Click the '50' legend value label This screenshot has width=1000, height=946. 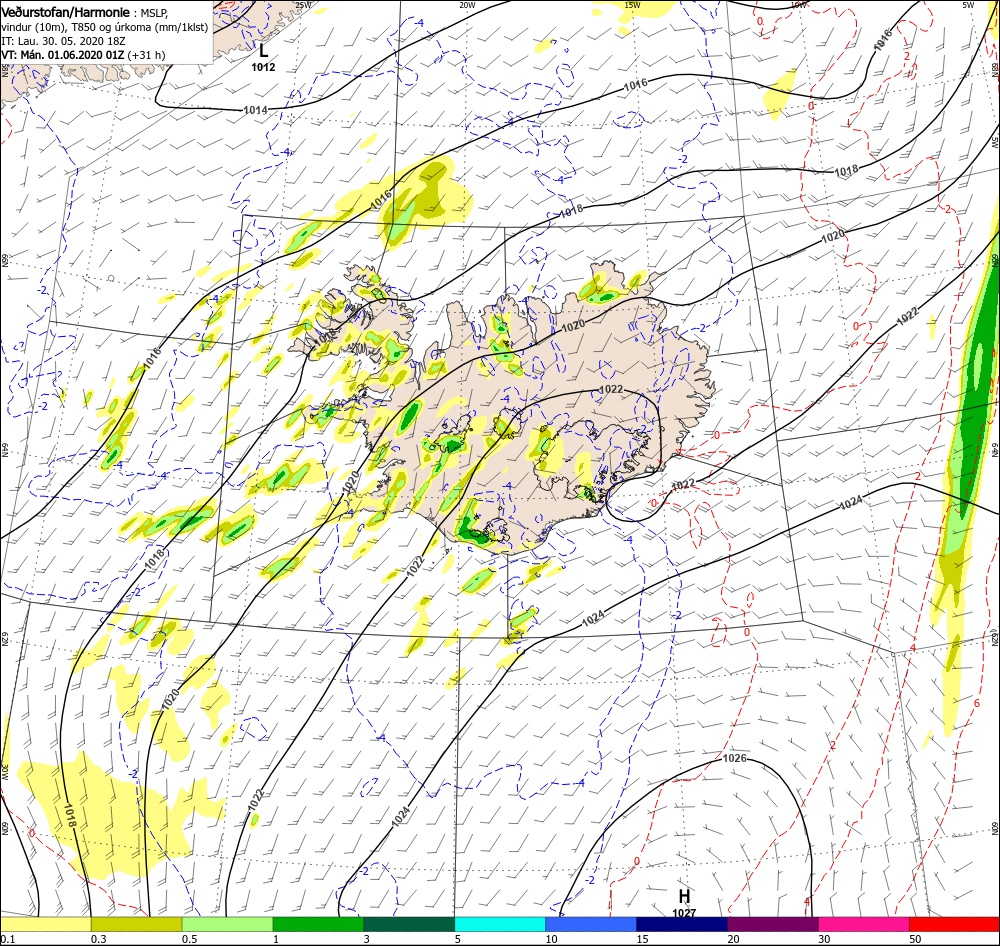tap(915, 938)
